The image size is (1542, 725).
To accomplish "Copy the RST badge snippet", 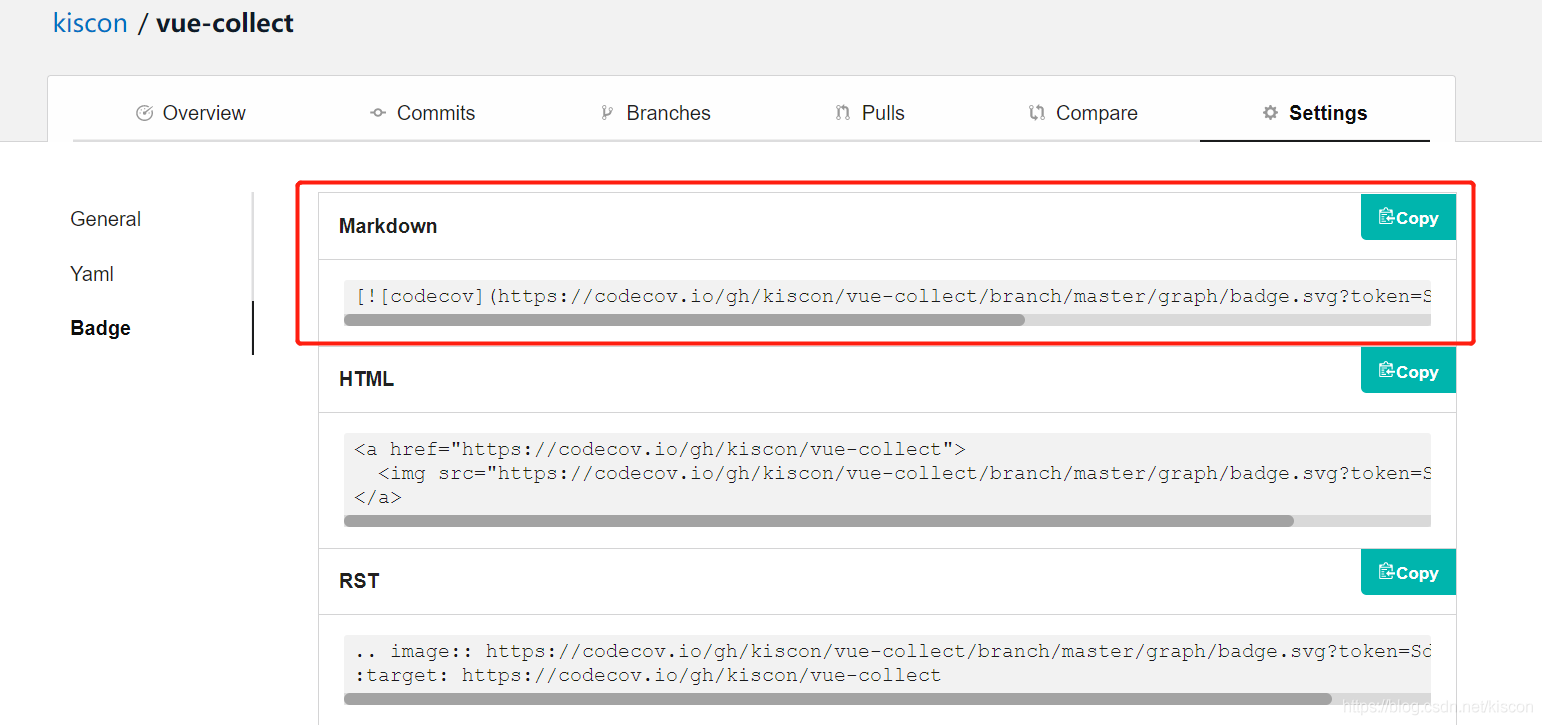I will pyautogui.click(x=1408, y=572).
